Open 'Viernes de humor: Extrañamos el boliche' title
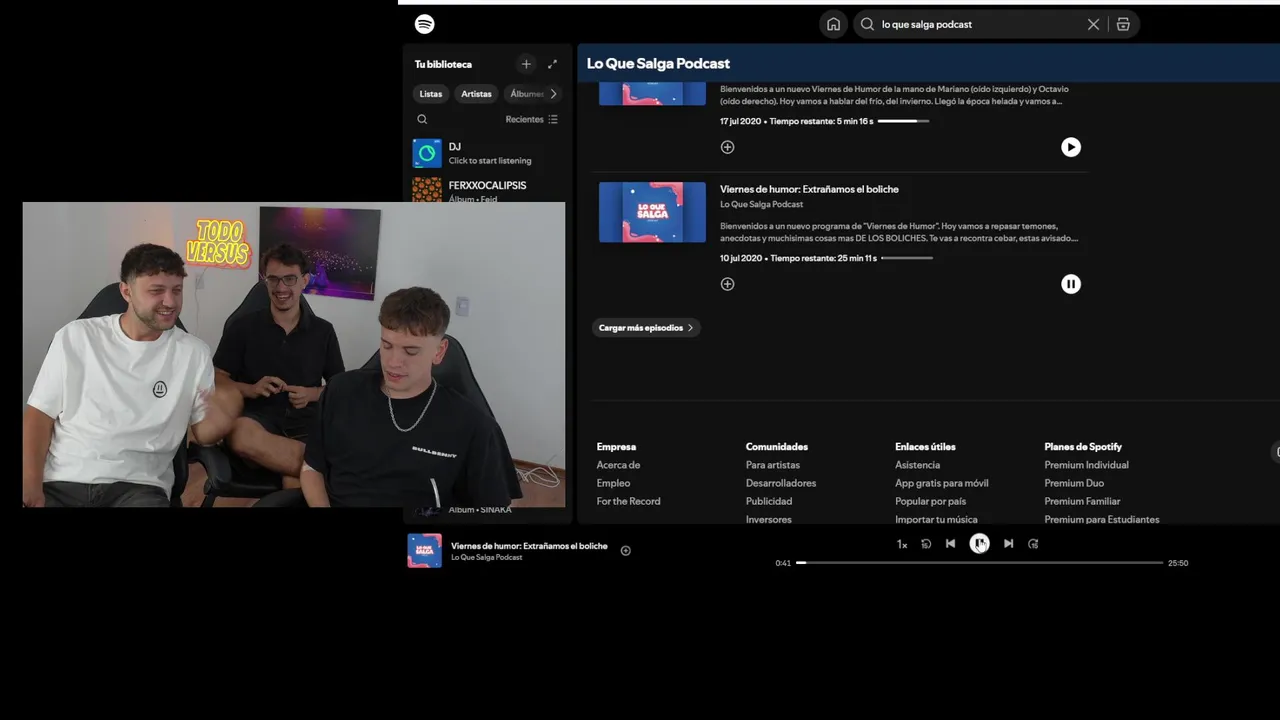 (809, 189)
